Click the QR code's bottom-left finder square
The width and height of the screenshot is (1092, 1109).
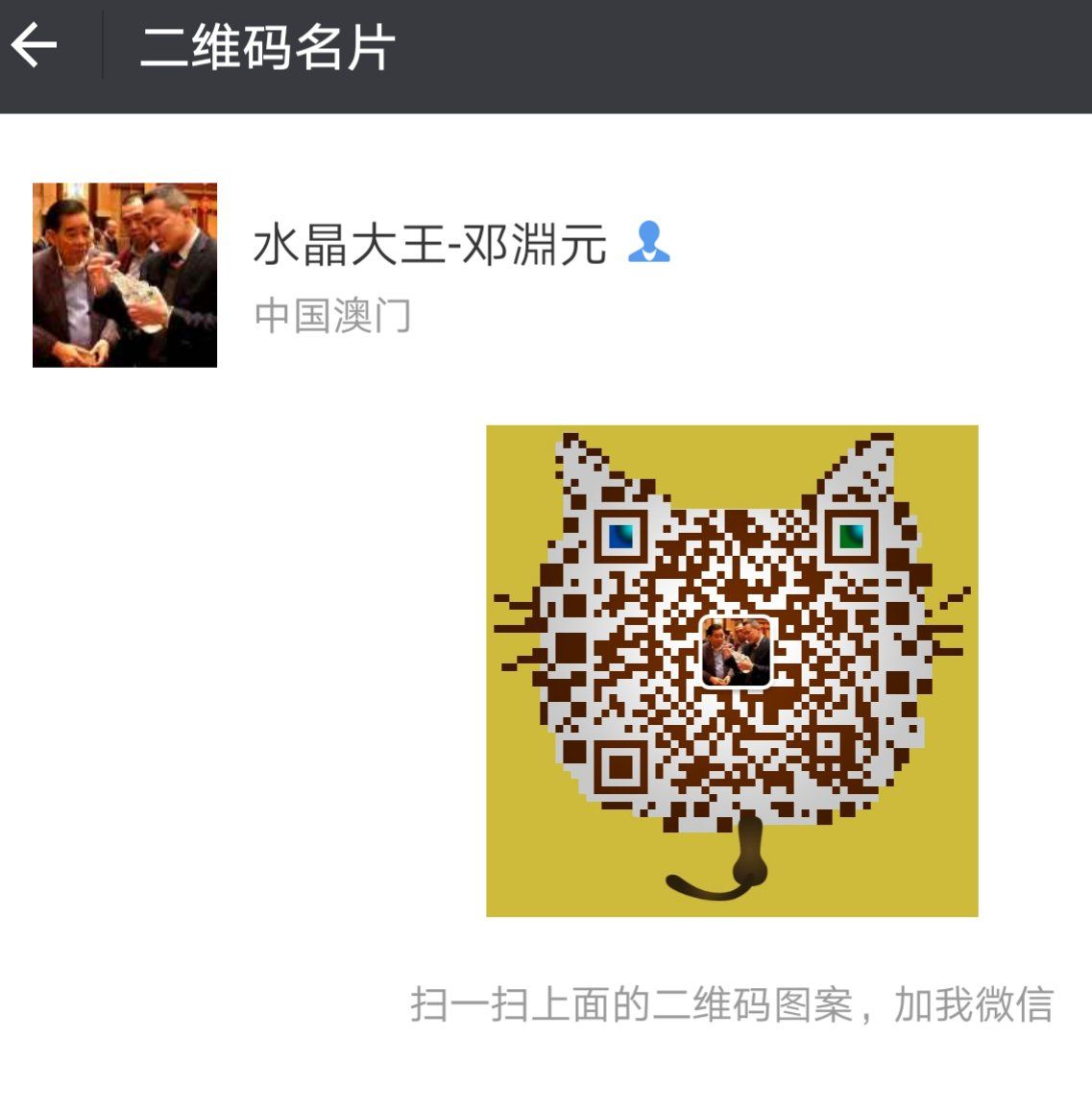click(x=621, y=767)
